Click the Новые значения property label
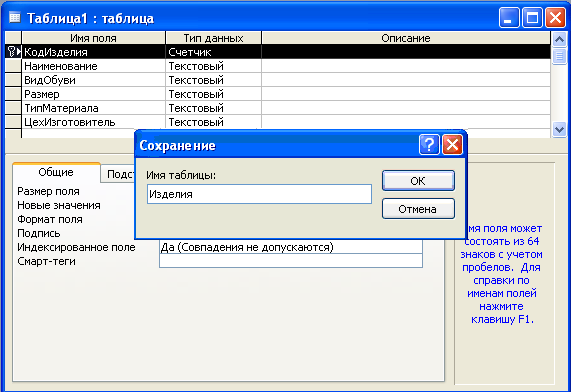The width and height of the screenshot is (571, 392). [x=59, y=205]
